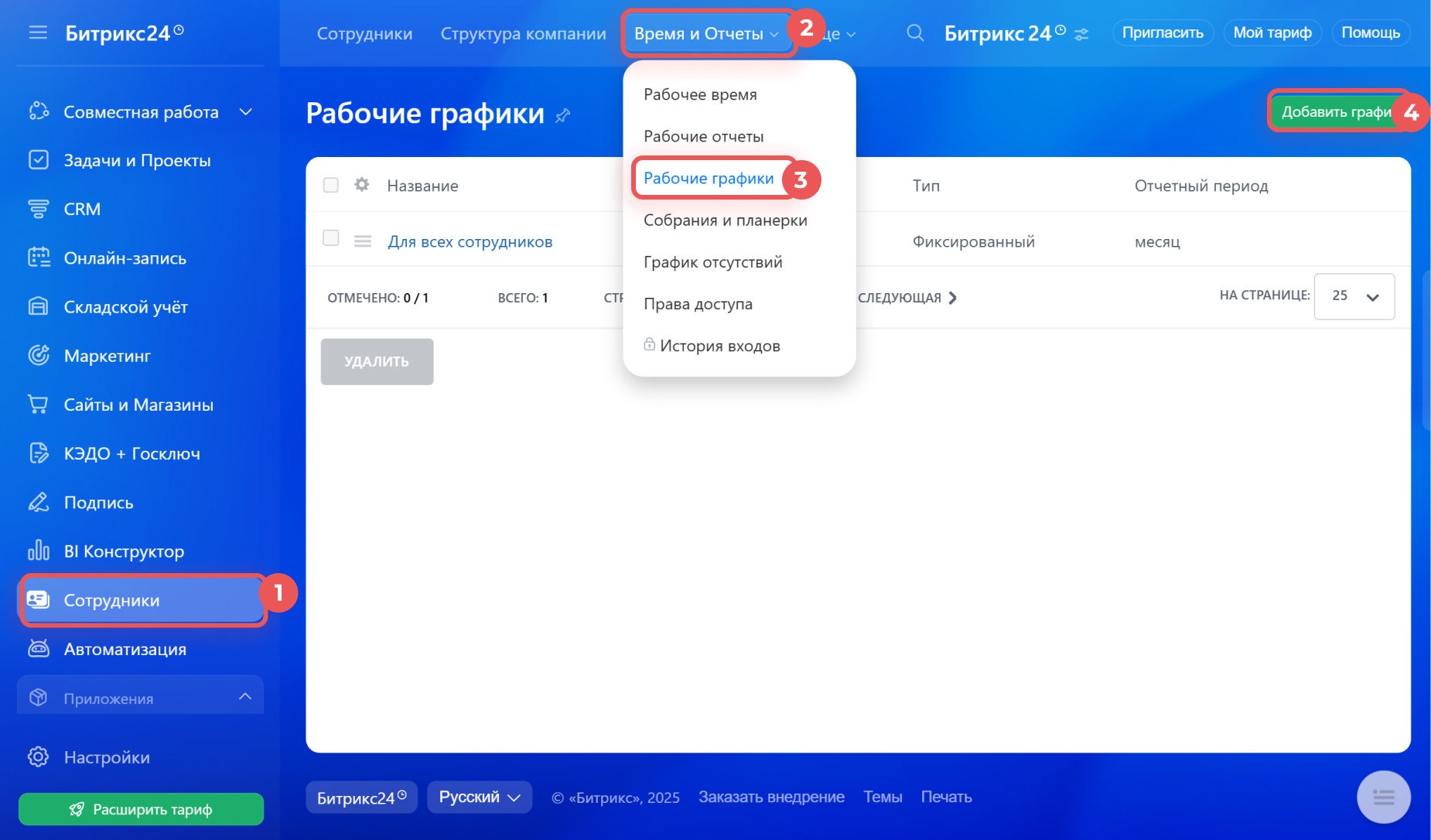This screenshot has width=1431, height=840.
Task: Click the Совместная работа sidebar icon
Action: click(x=39, y=111)
